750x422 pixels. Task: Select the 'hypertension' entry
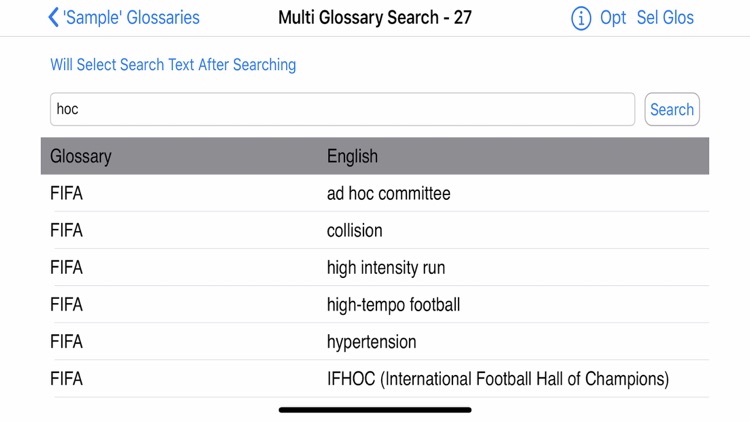371,341
